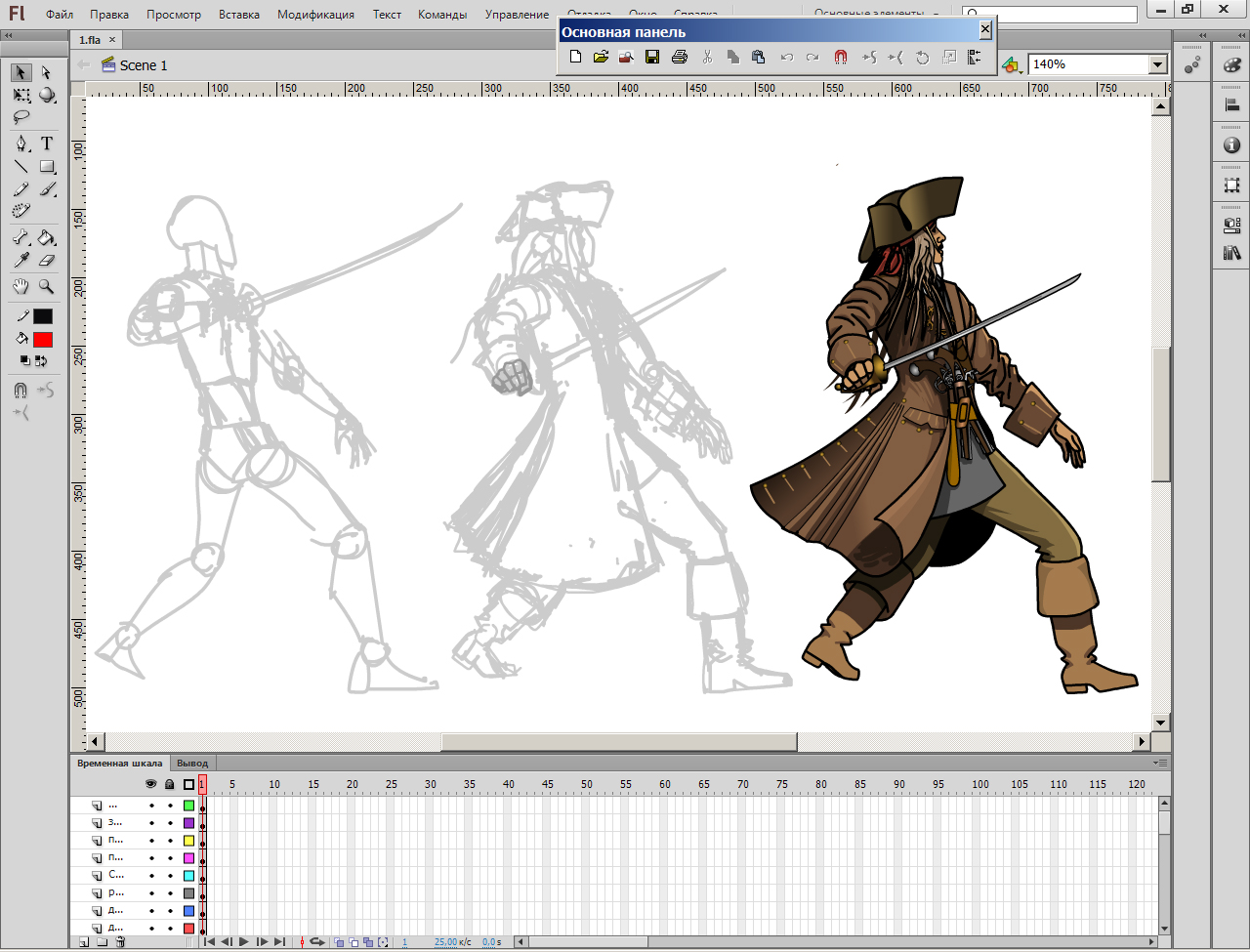Toggle the red magnet in Основная панель
1250x952 pixels.
click(841, 58)
